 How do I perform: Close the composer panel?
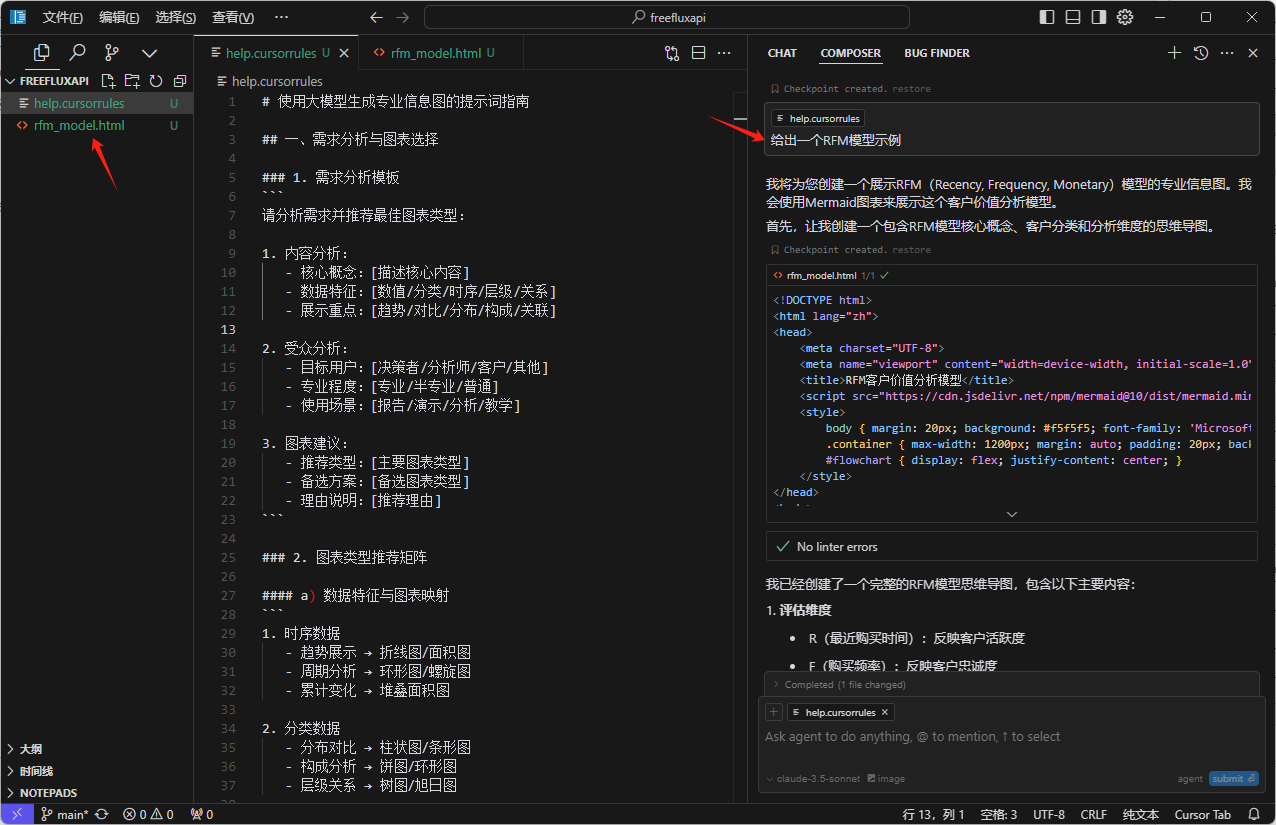[1253, 53]
